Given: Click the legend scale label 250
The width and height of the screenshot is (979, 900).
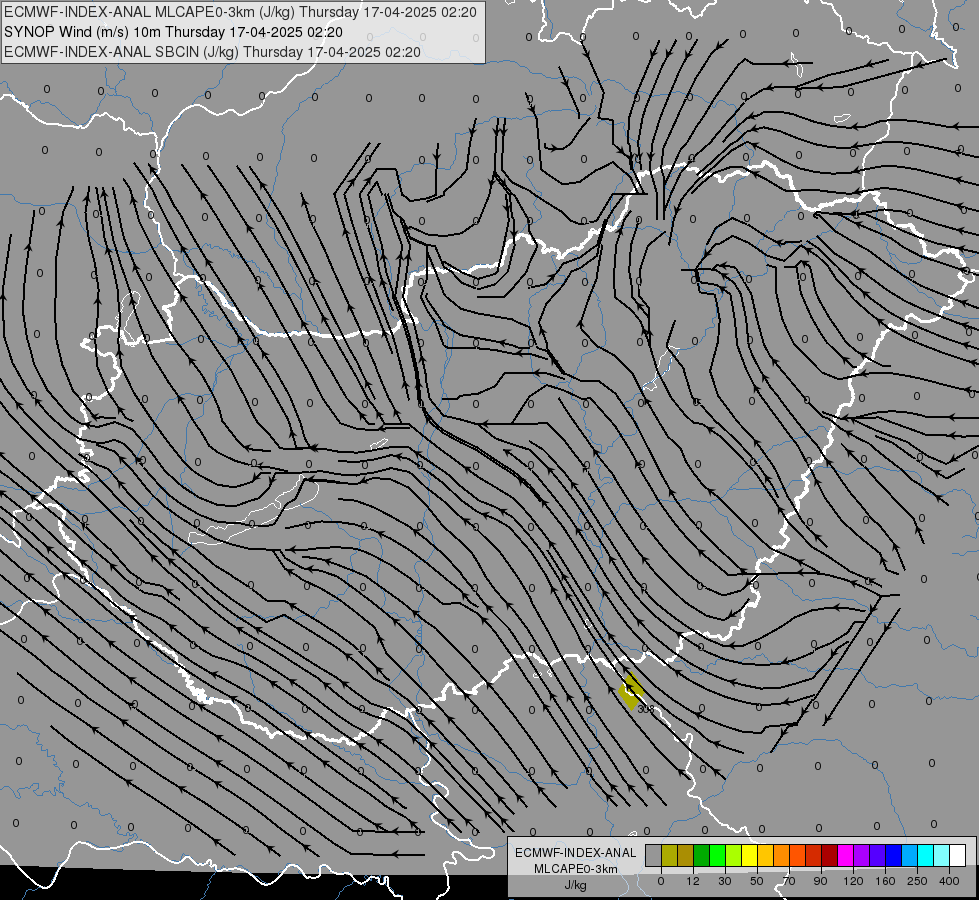Looking at the screenshot, I should (x=917, y=881).
